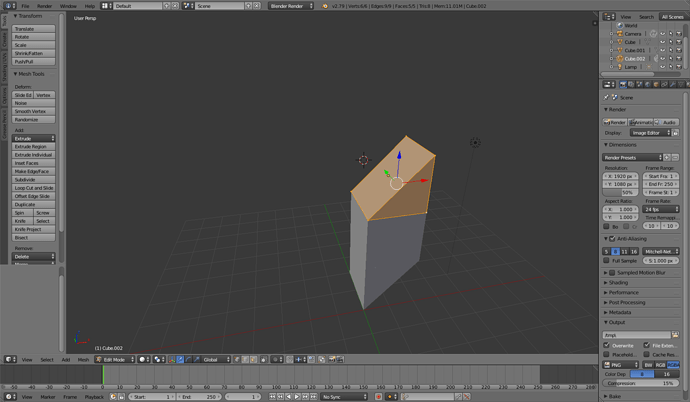The image size is (690, 402).
Task: Adjust the Compression slider
Action: (641, 383)
